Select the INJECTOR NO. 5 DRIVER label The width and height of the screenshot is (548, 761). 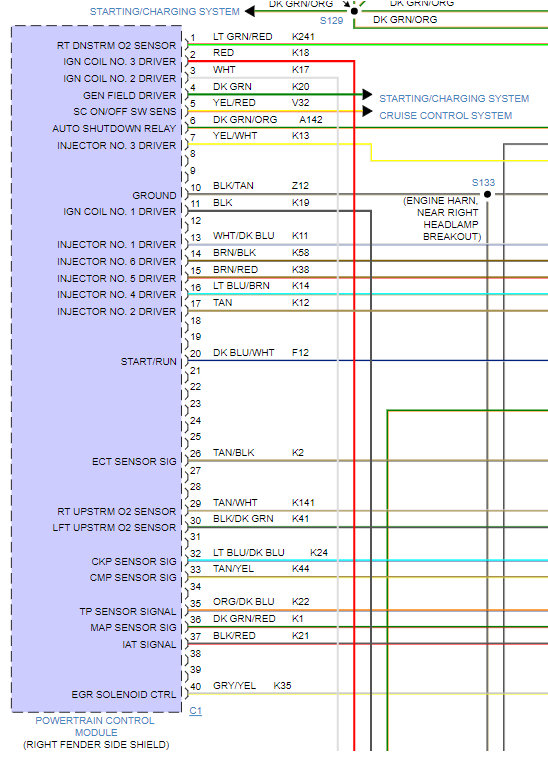point(116,279)
